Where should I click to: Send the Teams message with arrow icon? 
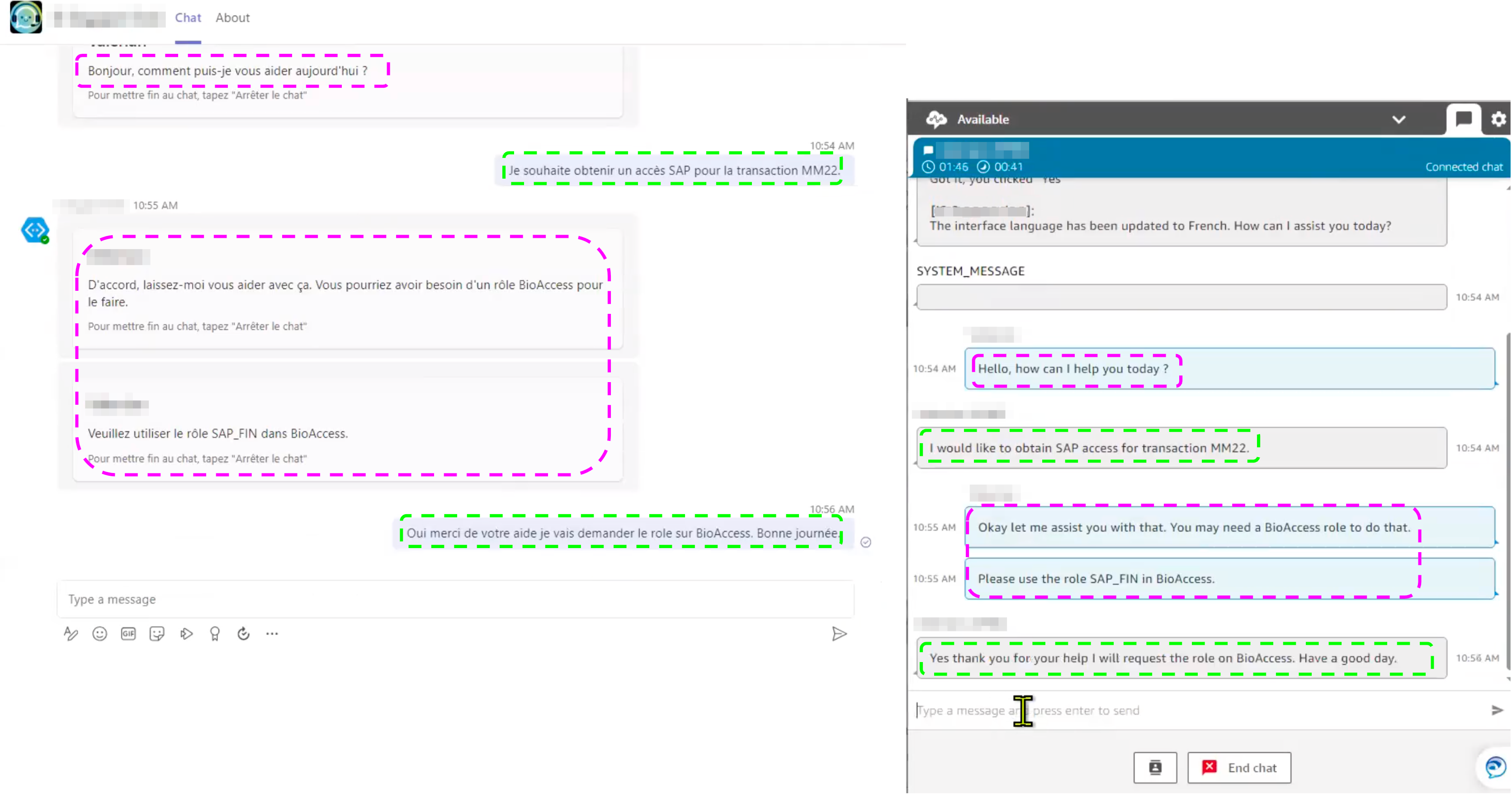point(839,634)
